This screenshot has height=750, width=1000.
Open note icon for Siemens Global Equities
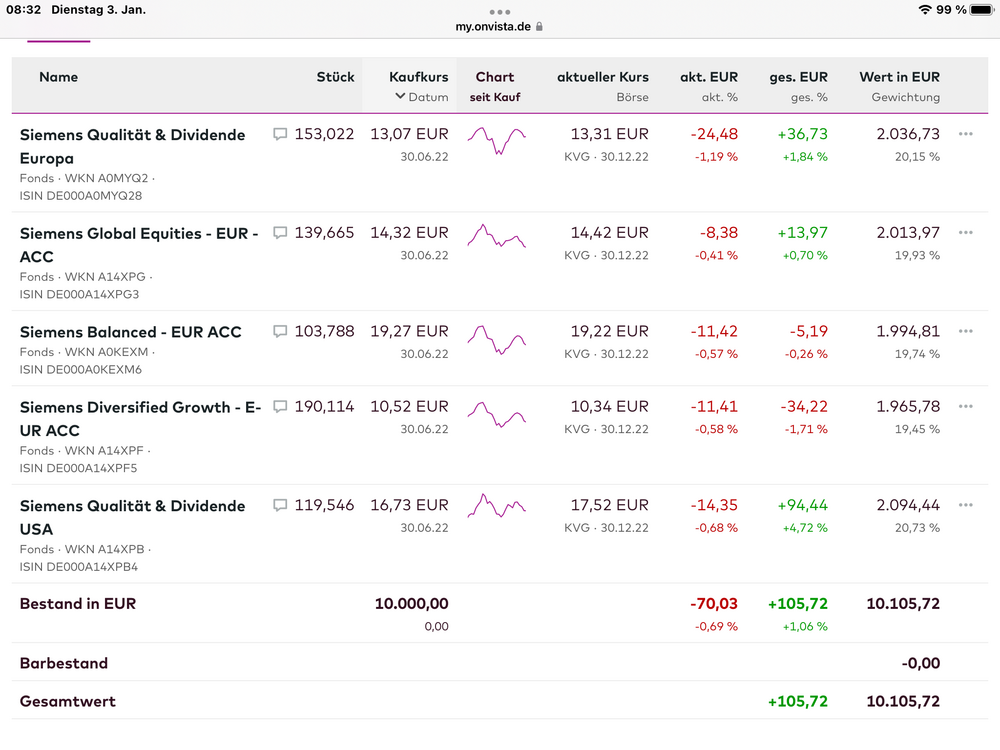point(280,233)
